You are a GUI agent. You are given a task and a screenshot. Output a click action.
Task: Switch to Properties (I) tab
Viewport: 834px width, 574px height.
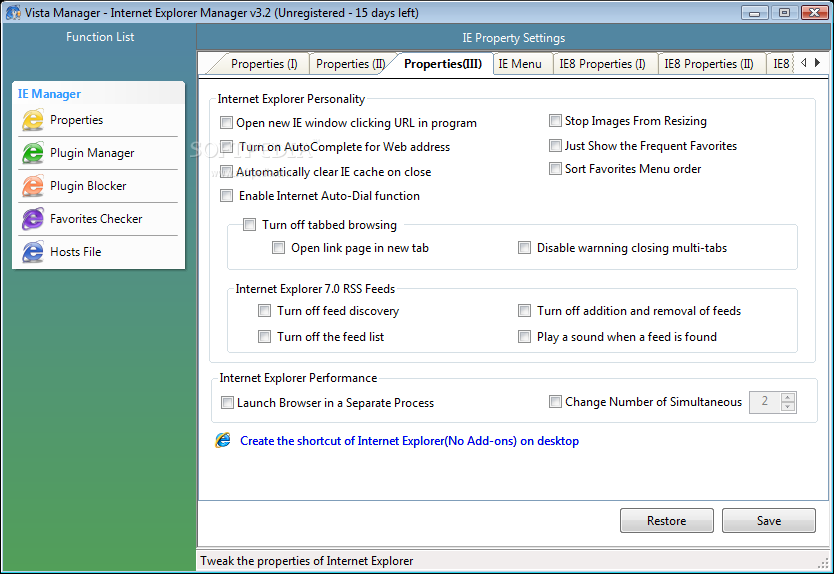click(x=264, y=64)
